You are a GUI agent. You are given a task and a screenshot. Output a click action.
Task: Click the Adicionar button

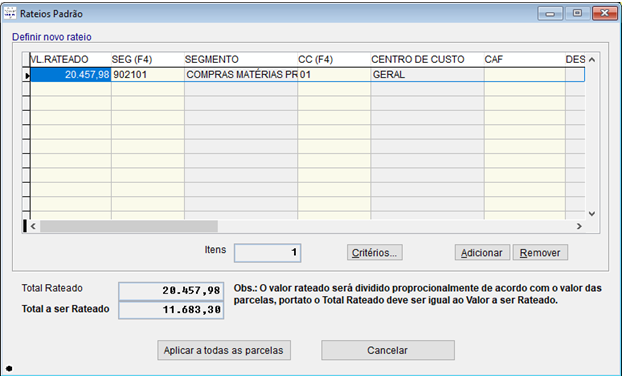click(x=482, y=253)
